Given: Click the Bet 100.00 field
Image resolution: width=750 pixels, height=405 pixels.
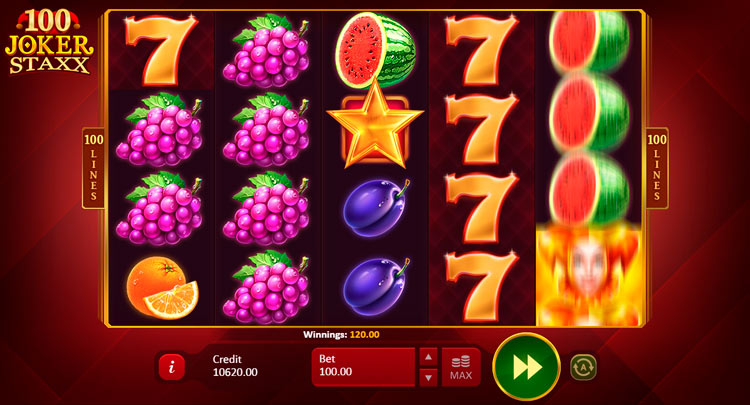Looking at the screenshot, I should click(363, 367).
